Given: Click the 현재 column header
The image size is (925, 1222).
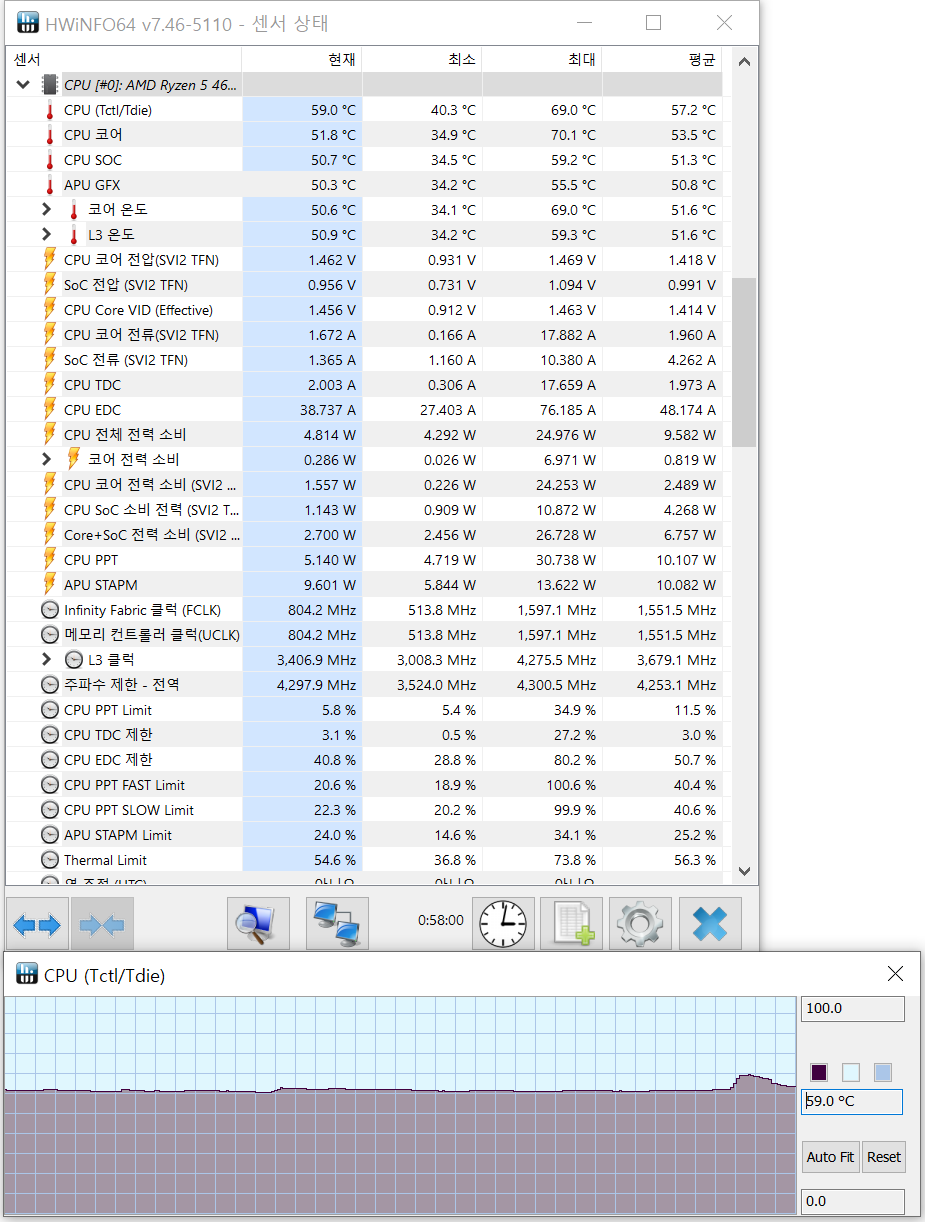Looking at the screenshot, I should tap(302, 60).
